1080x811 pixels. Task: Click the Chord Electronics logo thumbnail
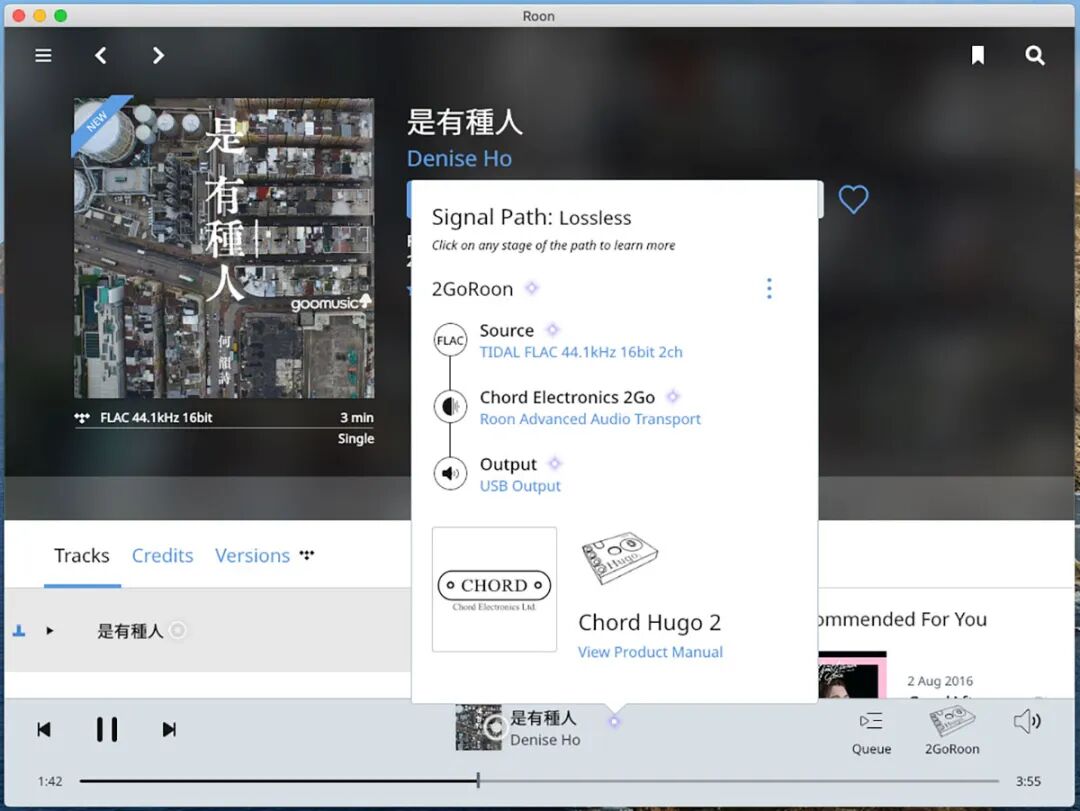[x=495, y=589]
